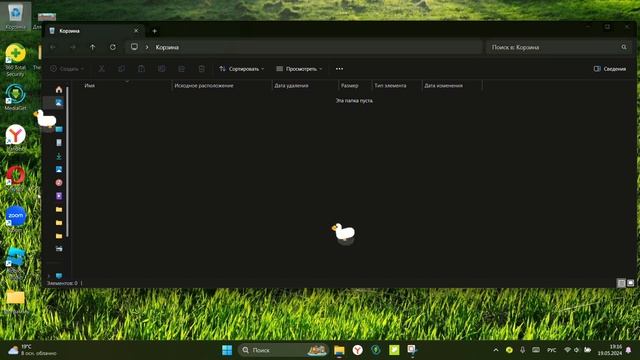640x360 pixels.
Task: Open File Explorer from the taskbar
Action: [x=339, y=350]
